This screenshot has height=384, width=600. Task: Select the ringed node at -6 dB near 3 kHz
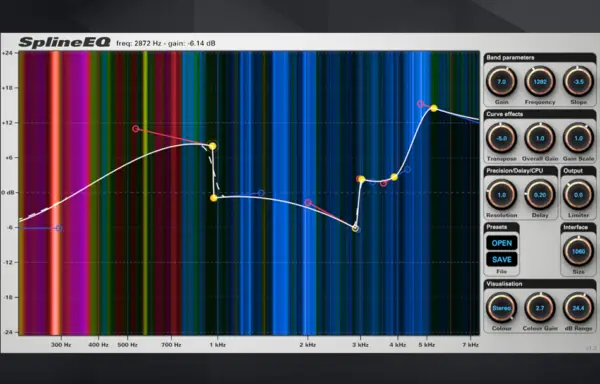tap(355, 228)
